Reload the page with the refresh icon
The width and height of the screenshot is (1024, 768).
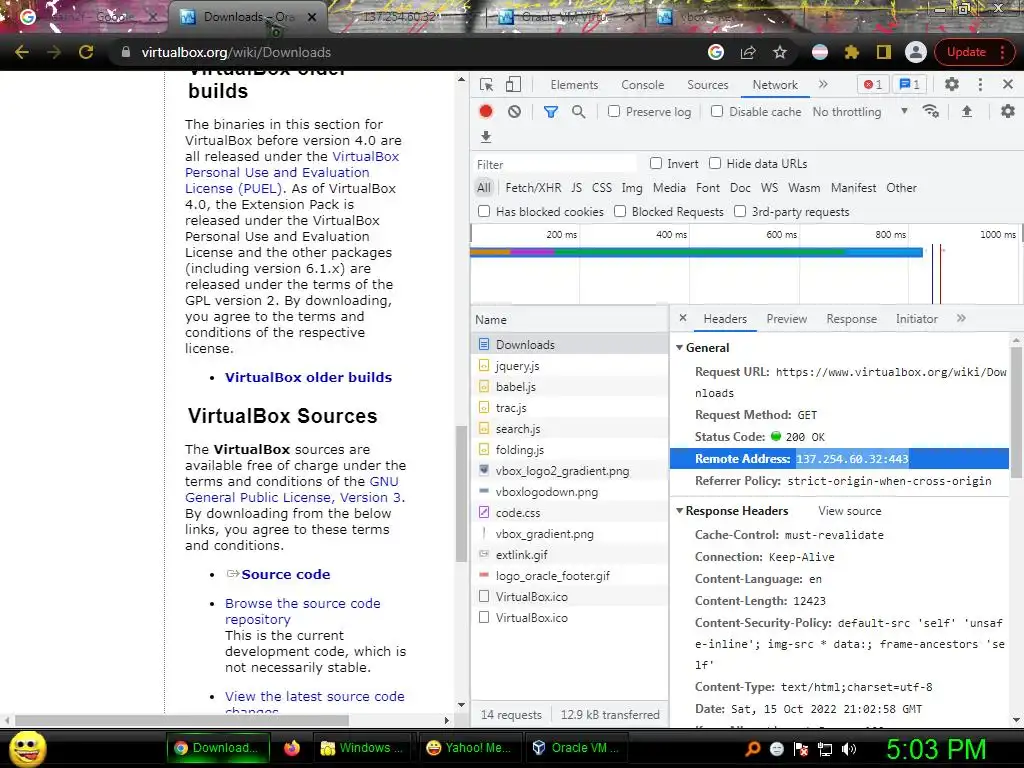click(86, 52)
